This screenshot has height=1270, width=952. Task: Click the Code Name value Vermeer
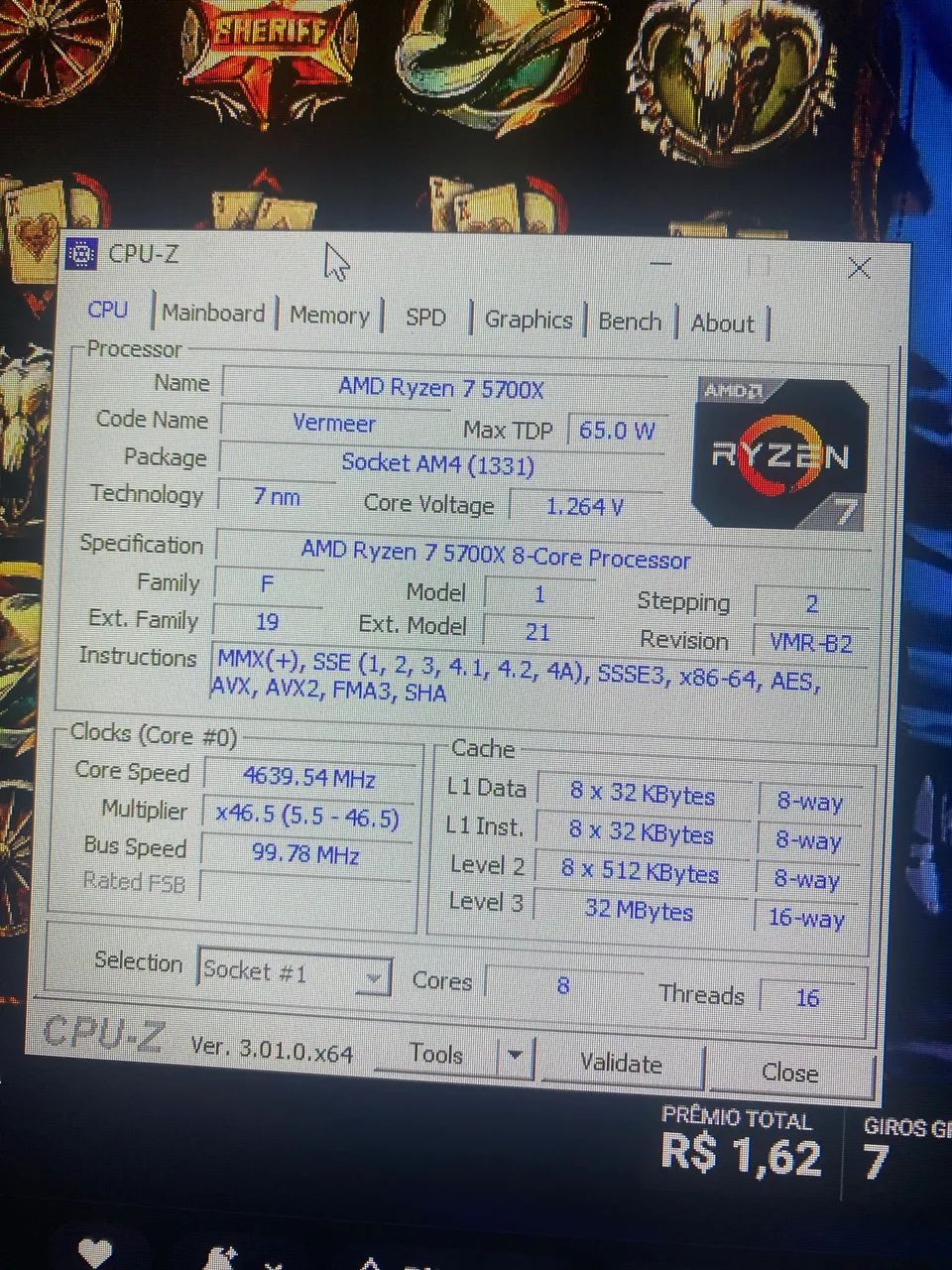click(334, 424)
